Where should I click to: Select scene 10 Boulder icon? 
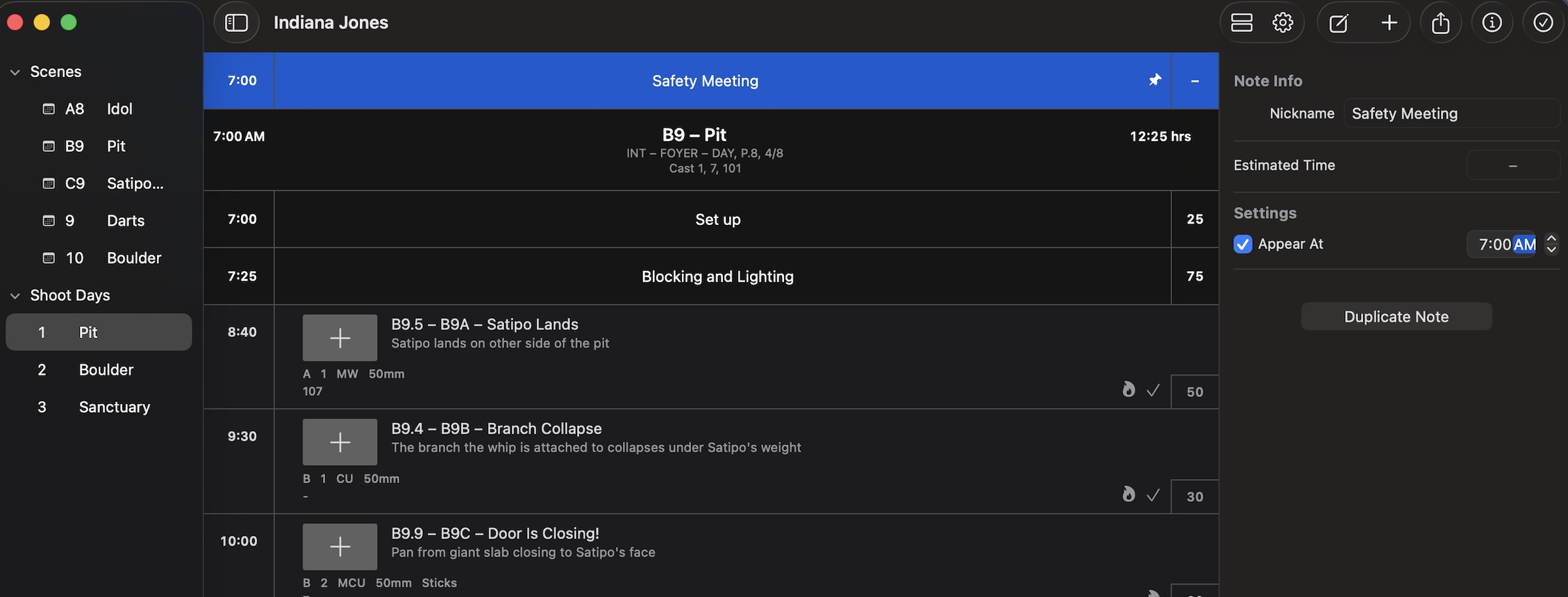coord(49,258)
